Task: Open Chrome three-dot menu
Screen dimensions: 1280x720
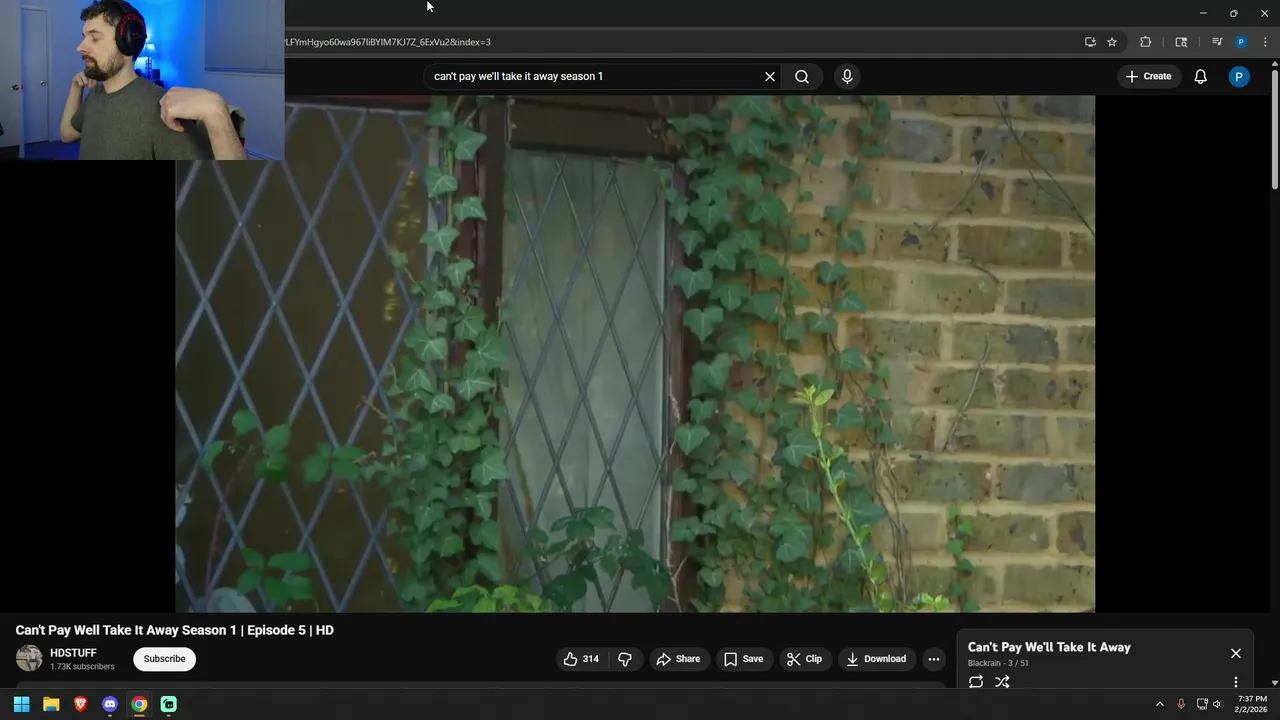Action: click(x=1265, y=42)
